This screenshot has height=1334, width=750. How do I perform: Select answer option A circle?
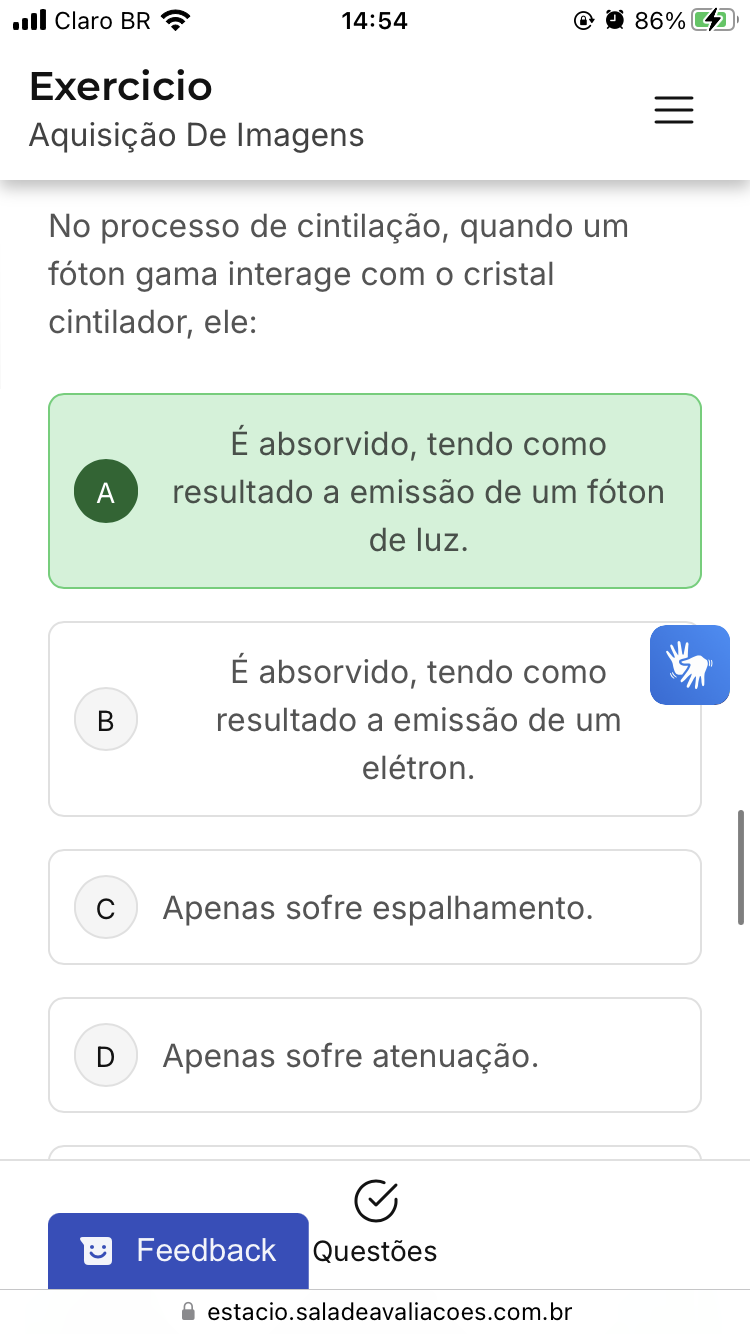click(106, 492)
